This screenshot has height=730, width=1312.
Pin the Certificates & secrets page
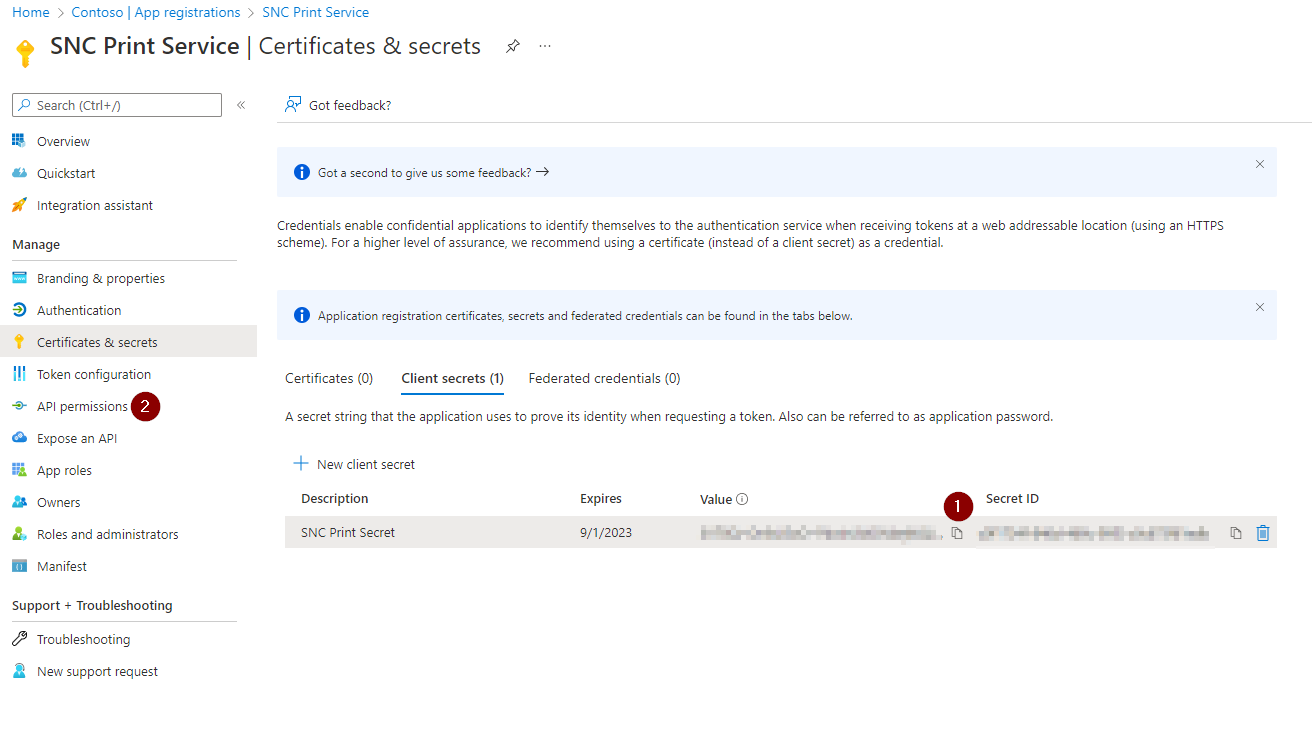click(513, 47)
